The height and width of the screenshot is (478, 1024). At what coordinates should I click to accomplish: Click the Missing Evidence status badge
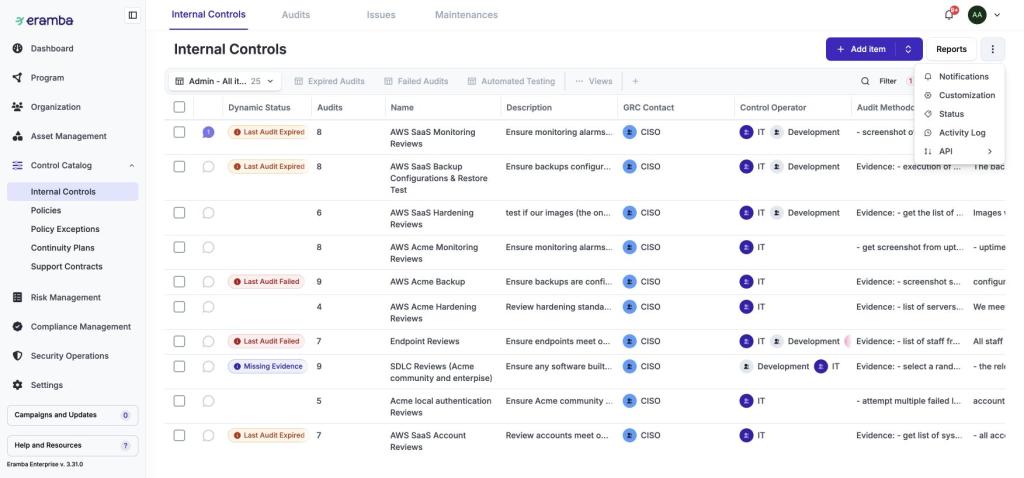(x=267, y=366)
